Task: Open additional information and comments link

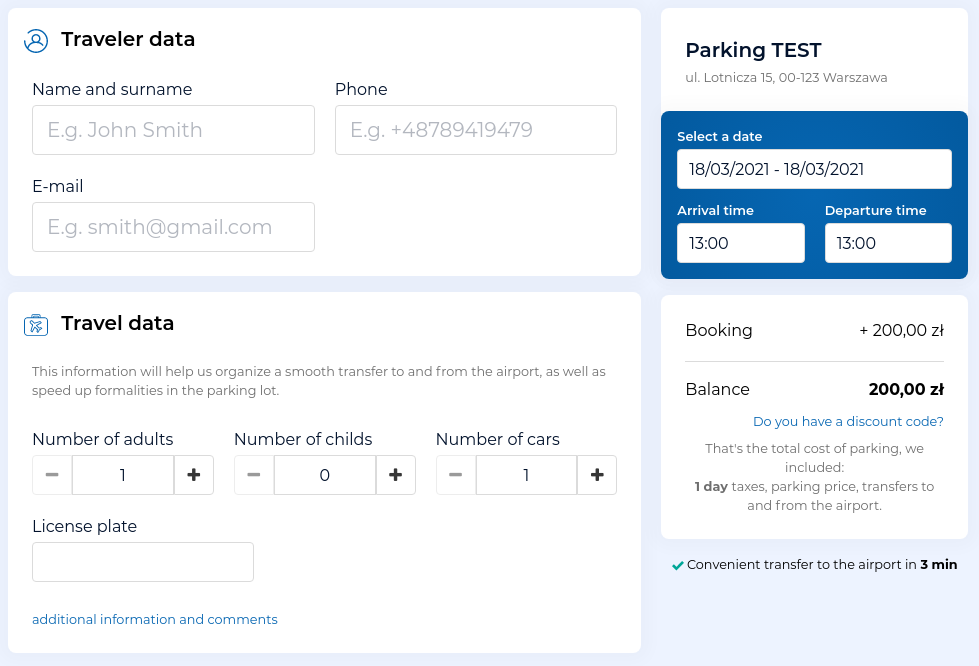Action: click(155, 620)
